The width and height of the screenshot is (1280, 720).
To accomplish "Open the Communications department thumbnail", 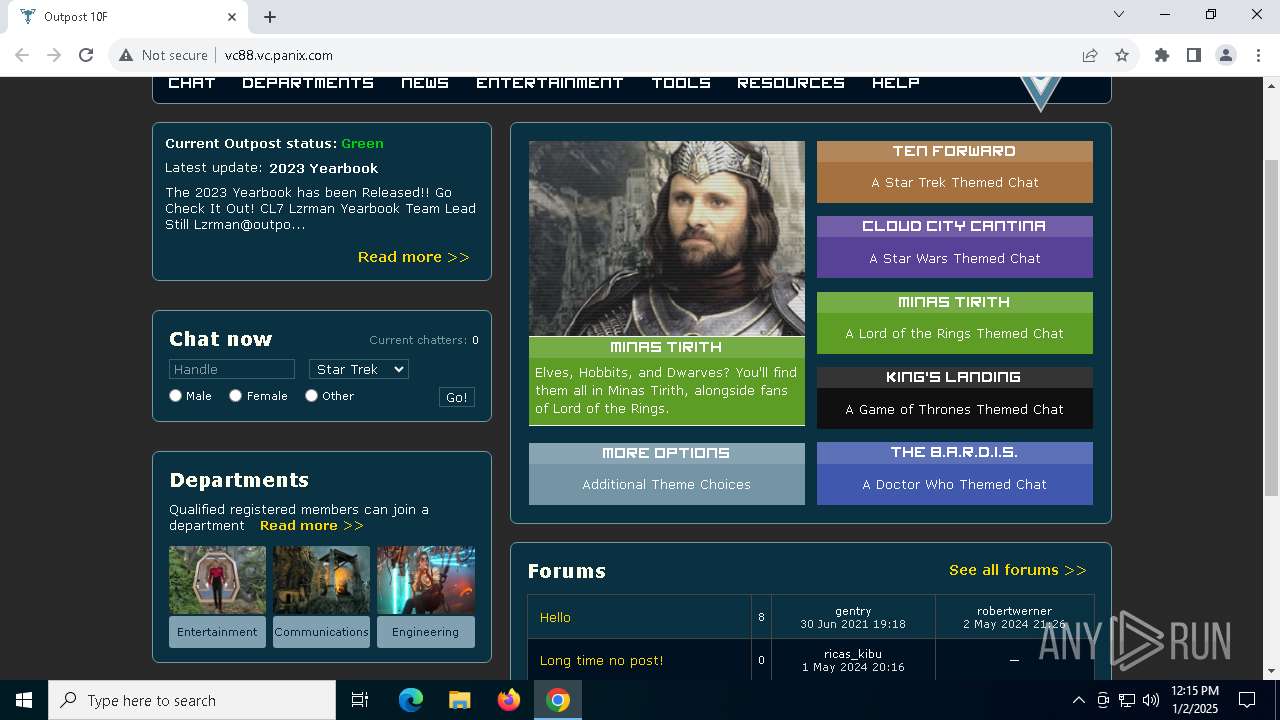I will (x=321, y=580).
